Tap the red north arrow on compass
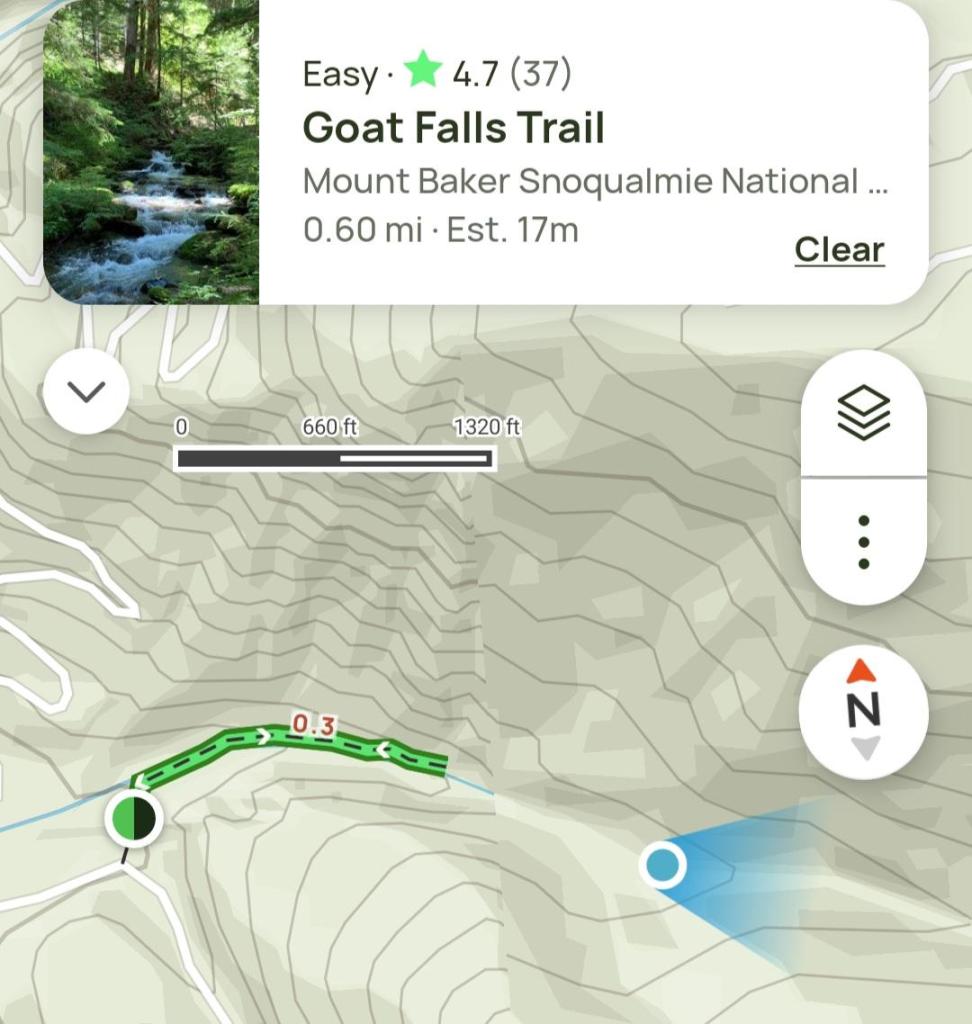This screenshot has width=972, height=1024. (862, 671)
